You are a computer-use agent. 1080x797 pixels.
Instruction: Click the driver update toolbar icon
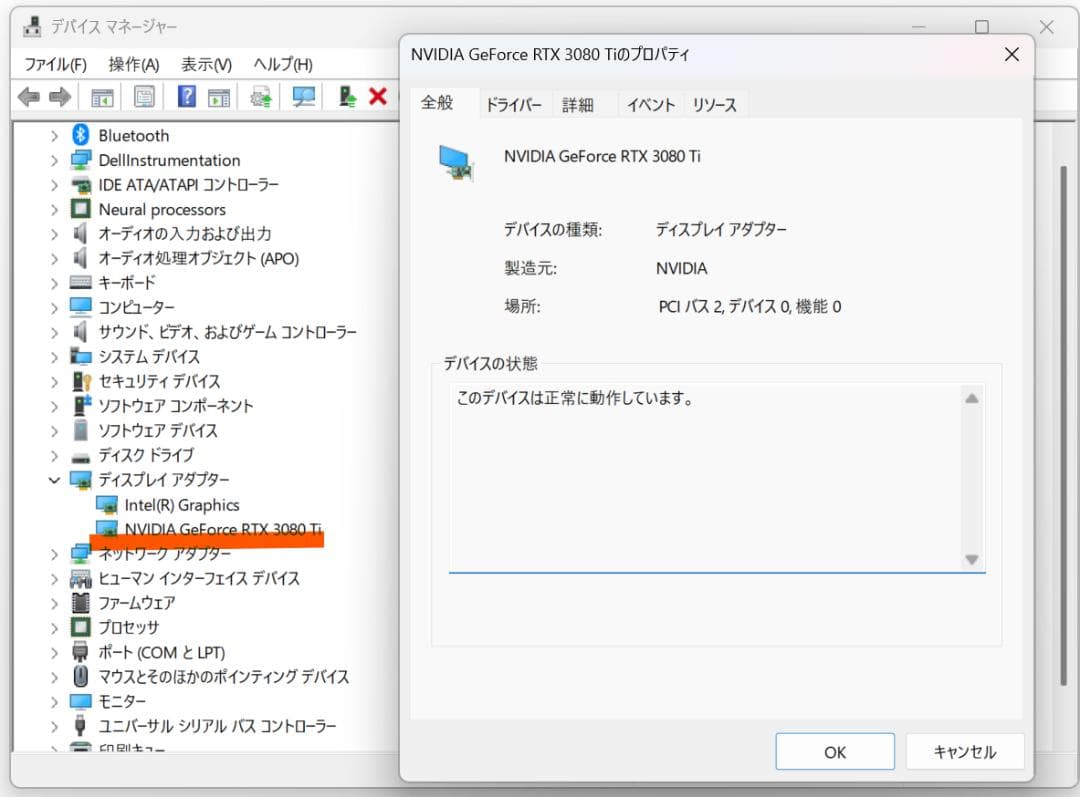click(262, 96)
